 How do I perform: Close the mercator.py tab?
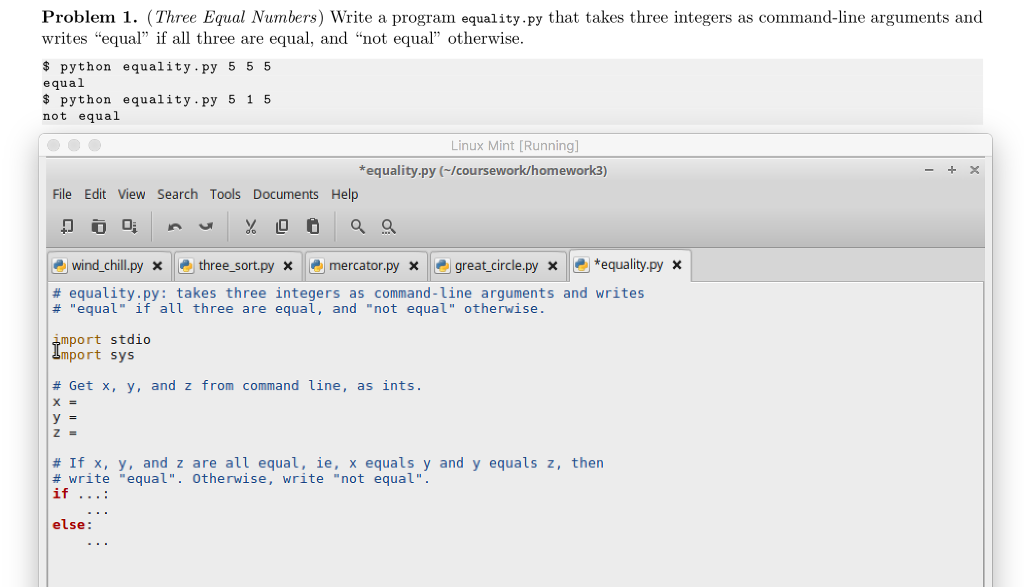coord(413,265)
